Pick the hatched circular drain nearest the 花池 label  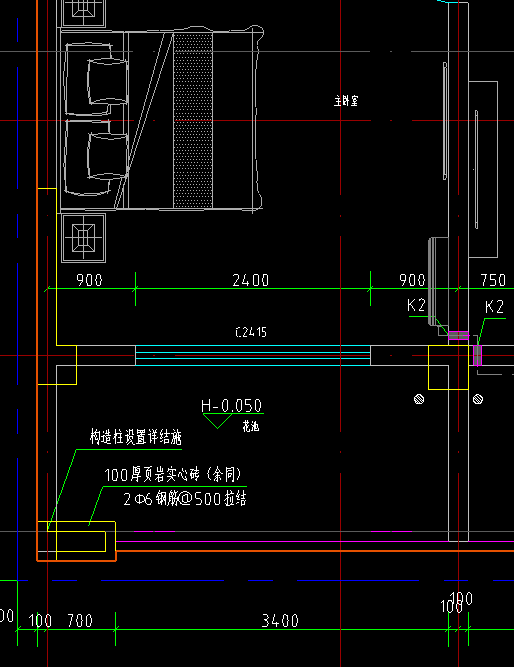coord(419,399)
